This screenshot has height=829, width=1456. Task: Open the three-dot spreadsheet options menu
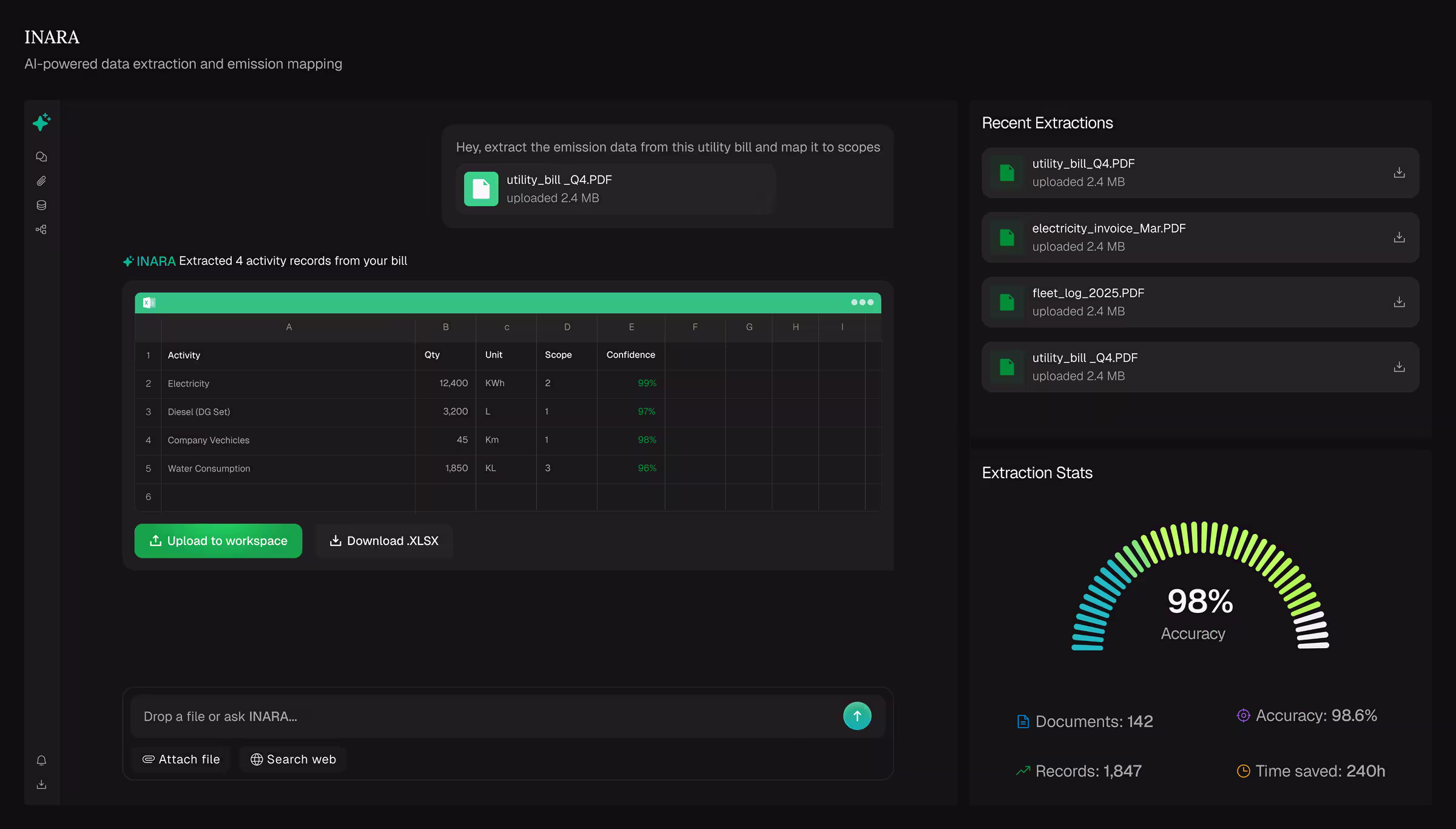click(862, 302)
